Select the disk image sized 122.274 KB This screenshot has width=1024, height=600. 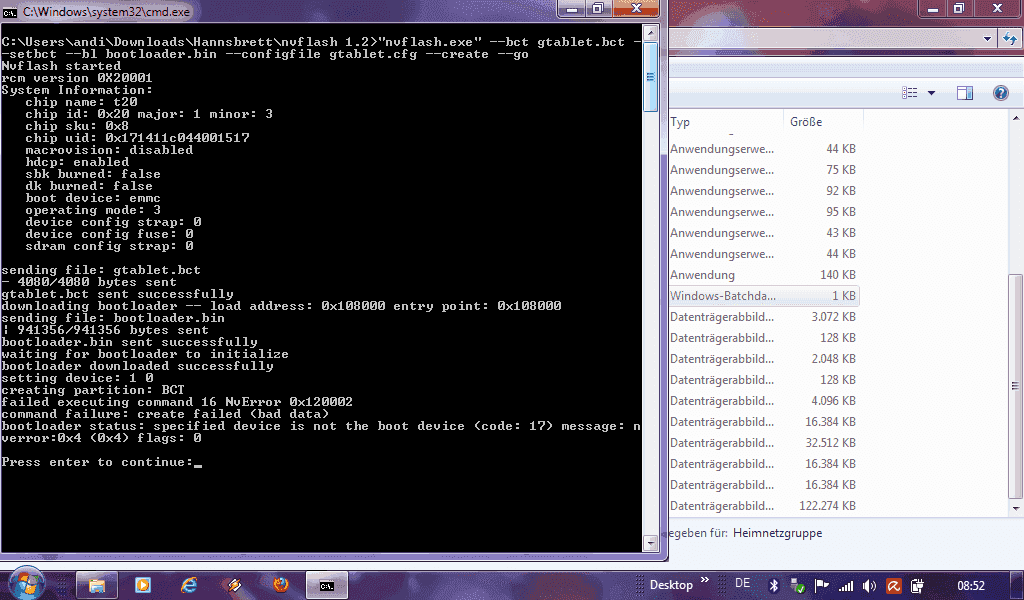pos(763,506)
